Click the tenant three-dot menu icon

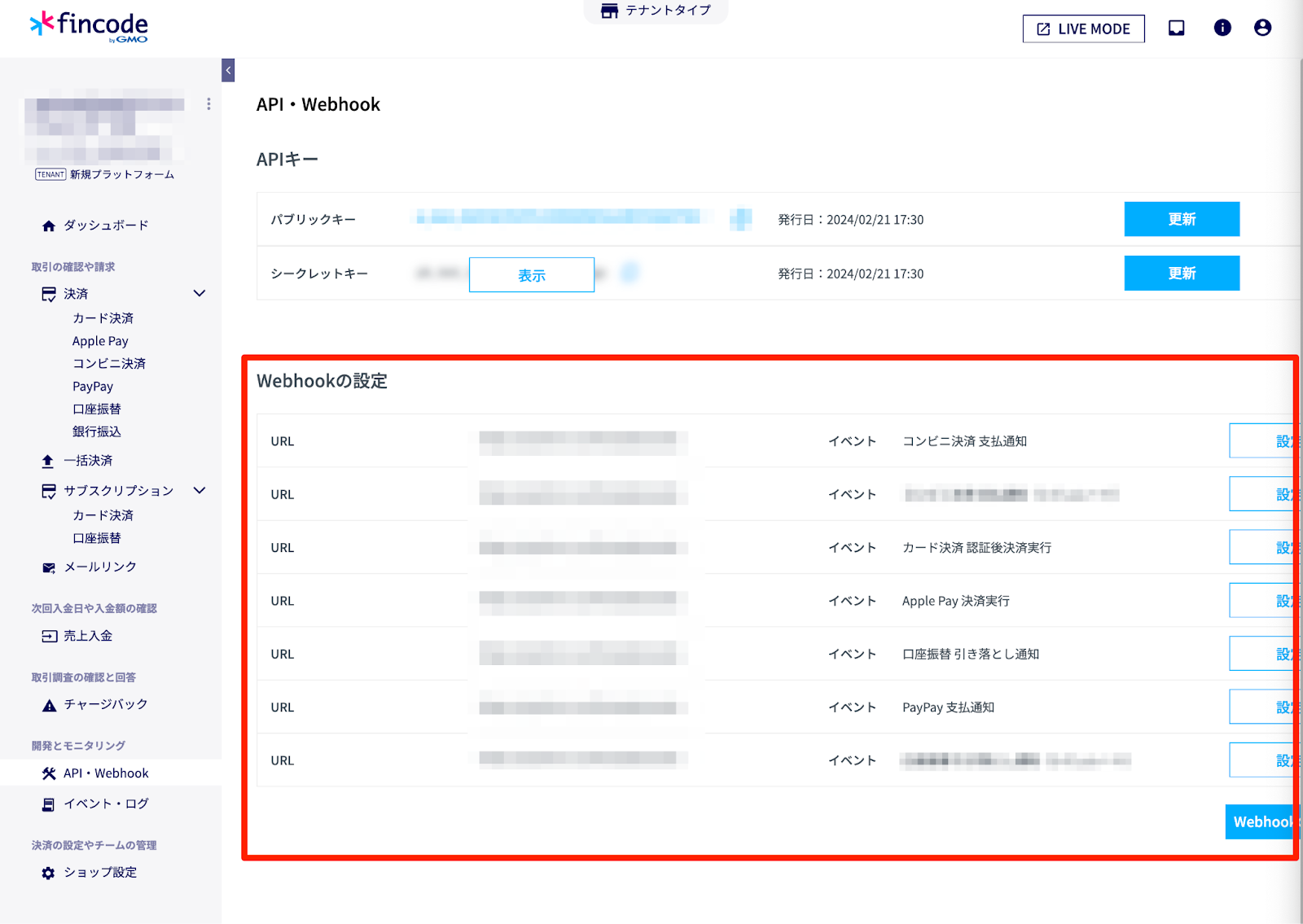[x=208, y=104]
